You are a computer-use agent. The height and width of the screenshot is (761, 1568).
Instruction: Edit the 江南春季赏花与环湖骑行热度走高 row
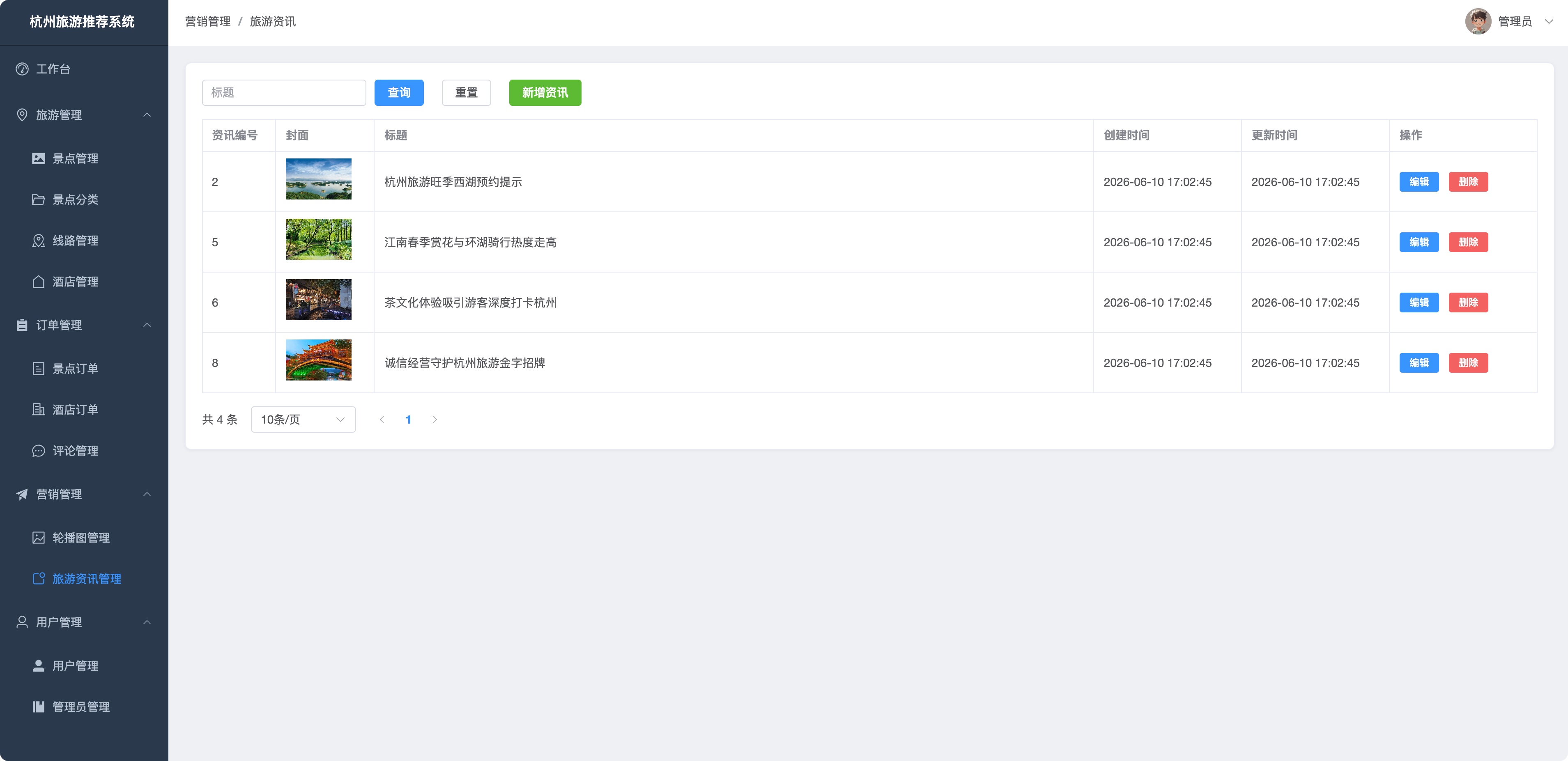point(1419,242)
